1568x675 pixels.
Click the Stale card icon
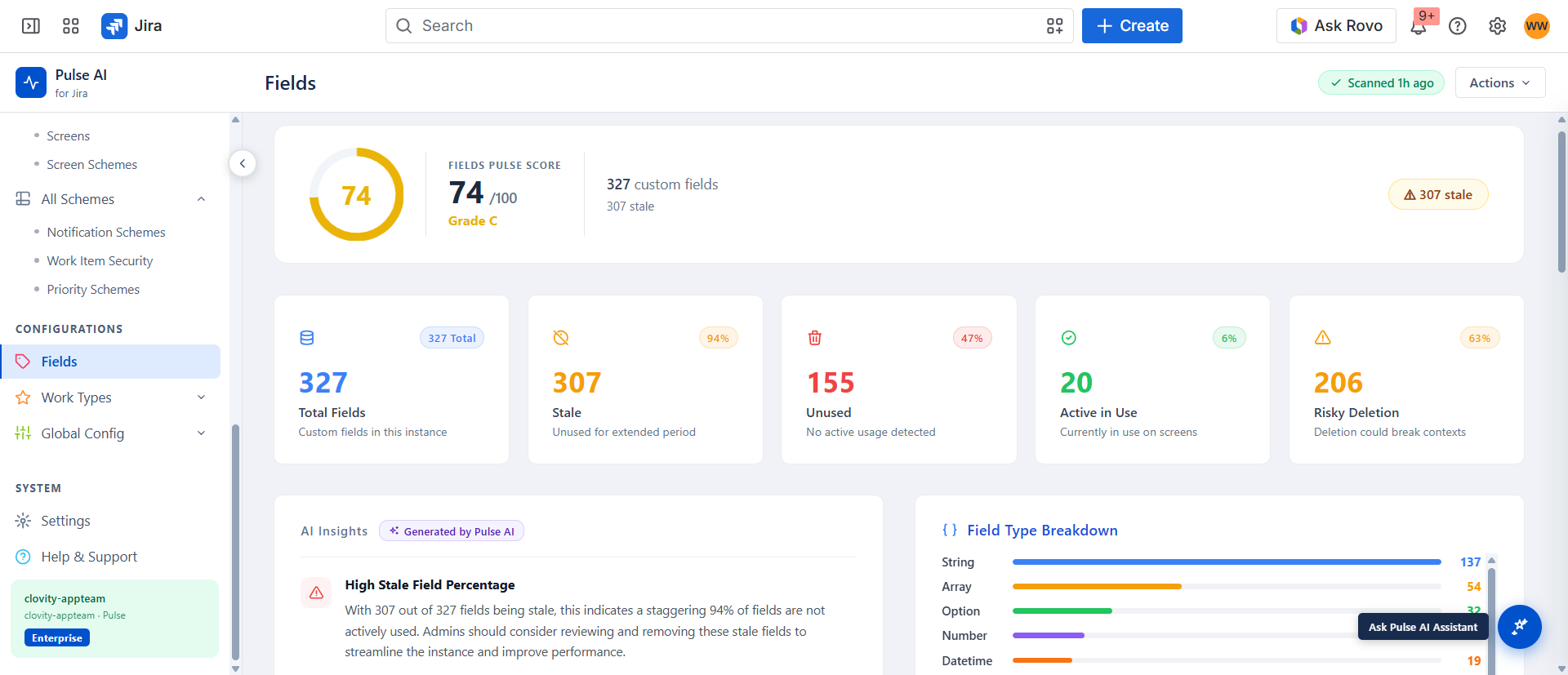561,338
